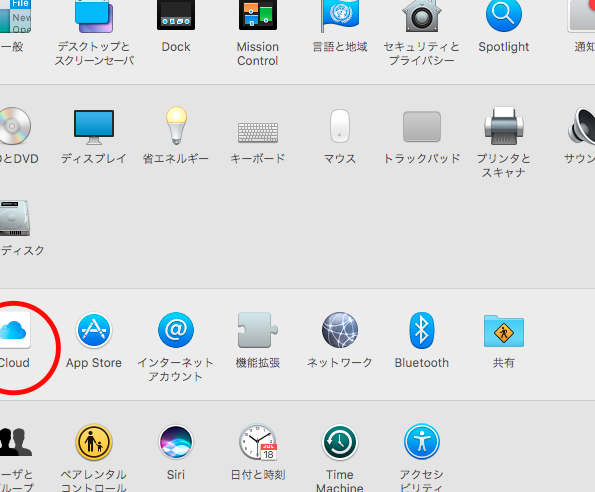Open CDs & DVDs preferences
This screenshot has height=492, width=595.
pyautogui.click(x=15, y=126)
